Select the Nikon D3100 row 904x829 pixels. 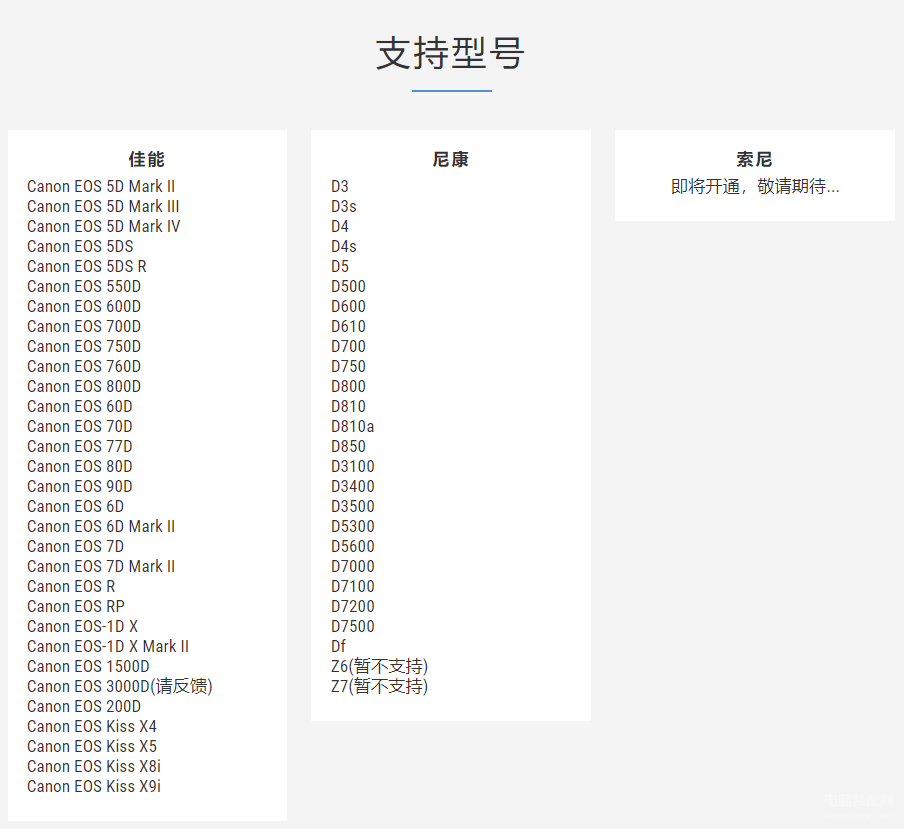click(353, 466)
